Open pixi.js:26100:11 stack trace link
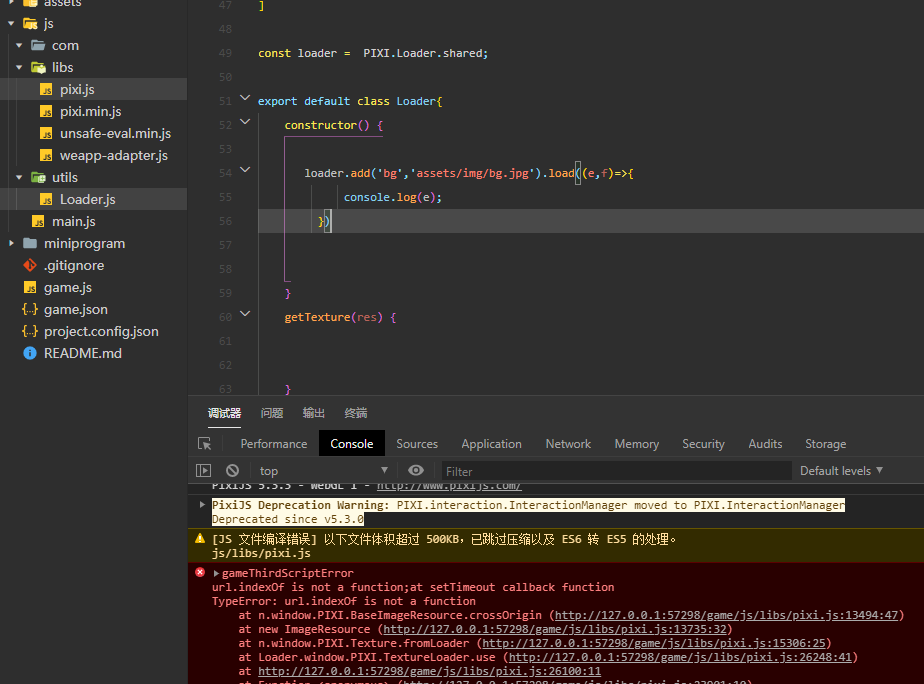 (430, 671)
